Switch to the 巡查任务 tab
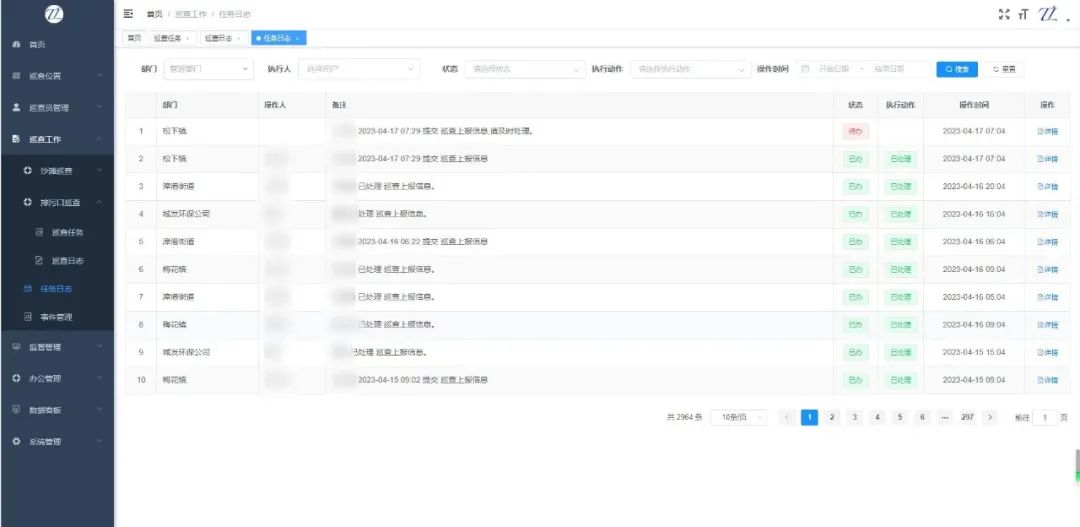Screen dimensions: 1080x527 click(x=171, y=39)
